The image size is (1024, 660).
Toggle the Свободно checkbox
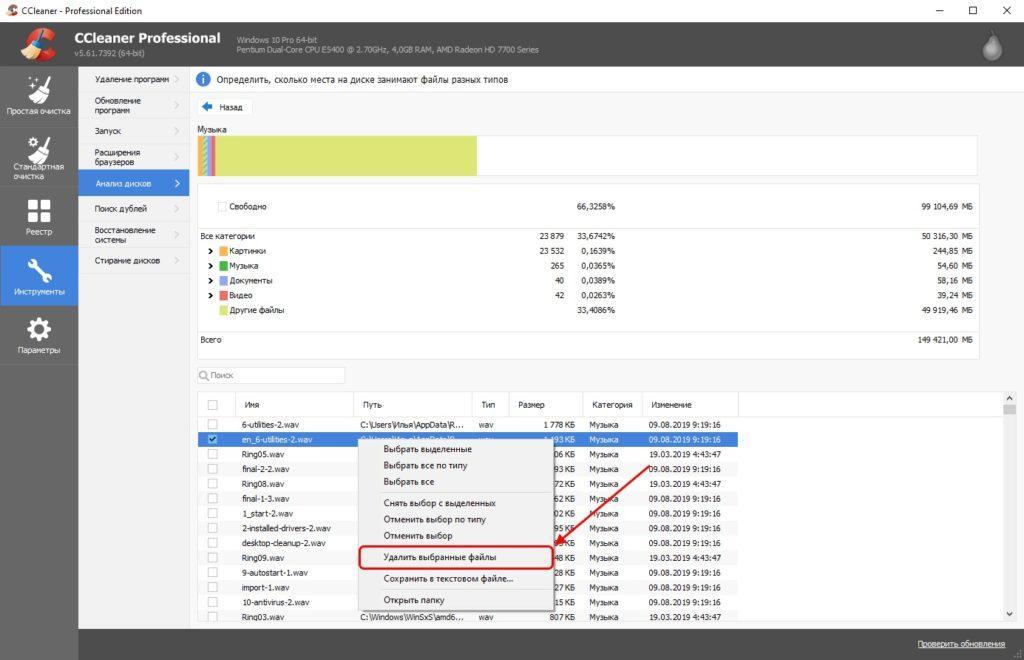click(221, 206)
